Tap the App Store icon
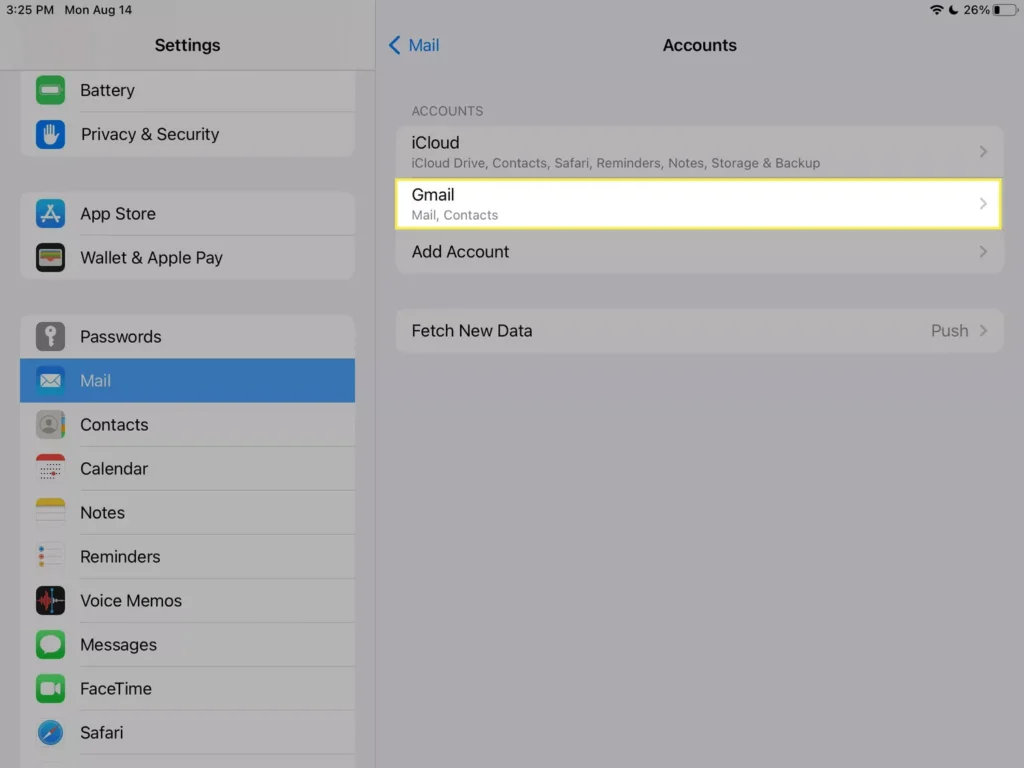 50,214
